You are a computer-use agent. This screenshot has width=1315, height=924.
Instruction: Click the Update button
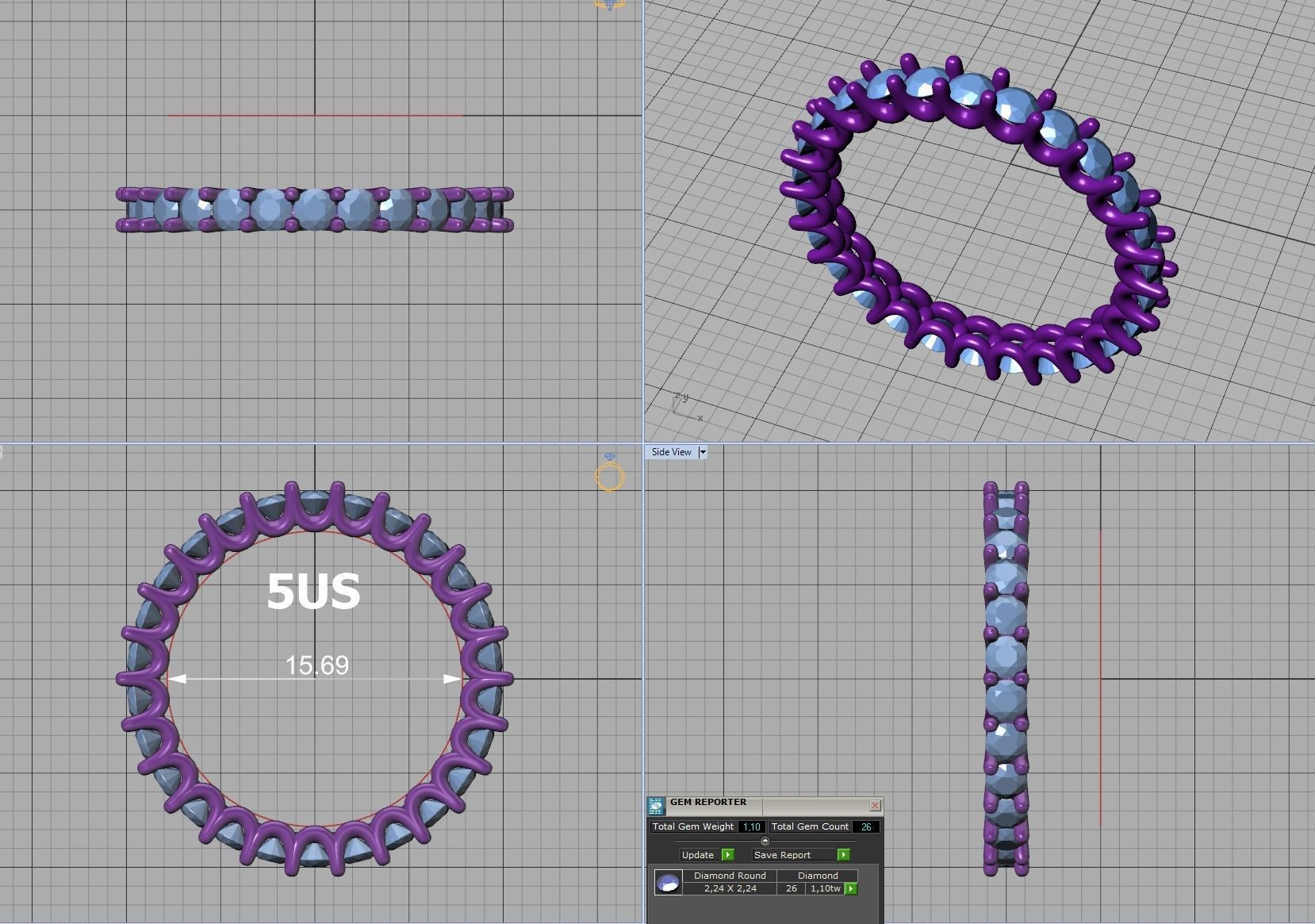pyautogui.click(x=699, y=854)
